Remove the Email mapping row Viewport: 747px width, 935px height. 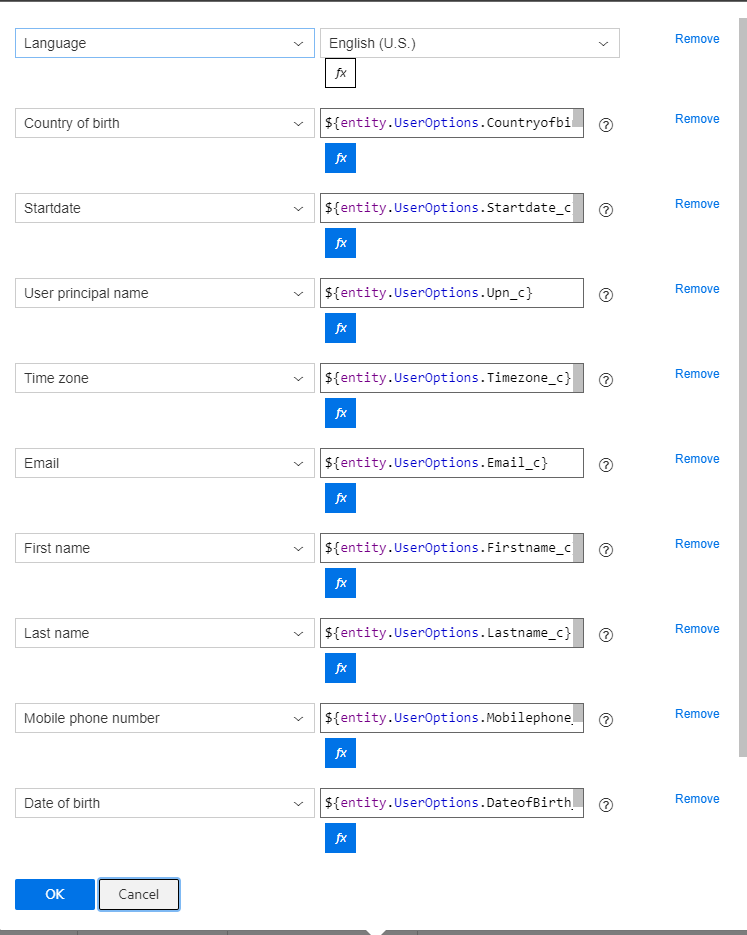697,458
